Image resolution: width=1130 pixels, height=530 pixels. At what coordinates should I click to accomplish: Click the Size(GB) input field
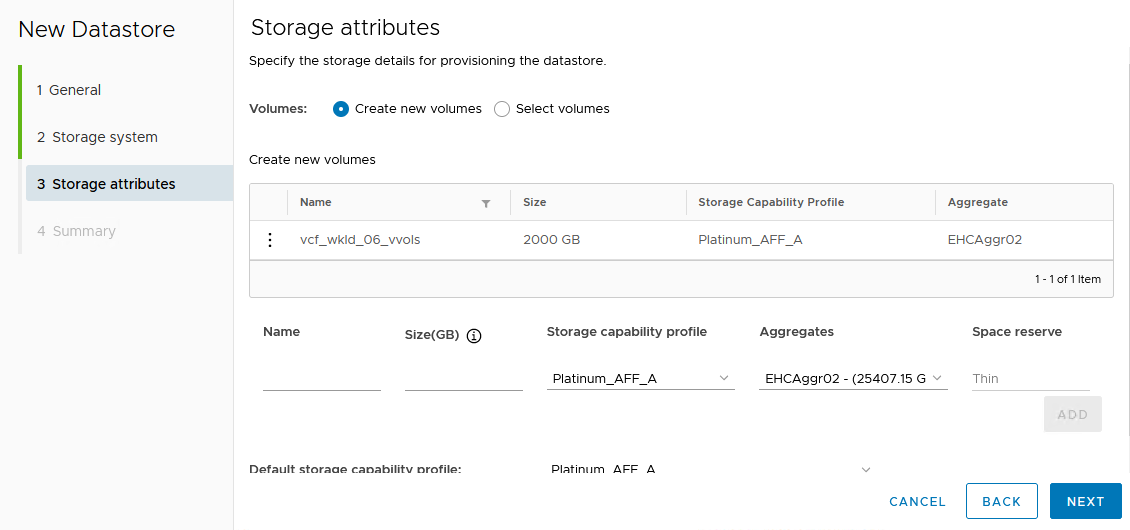(463, 378)
